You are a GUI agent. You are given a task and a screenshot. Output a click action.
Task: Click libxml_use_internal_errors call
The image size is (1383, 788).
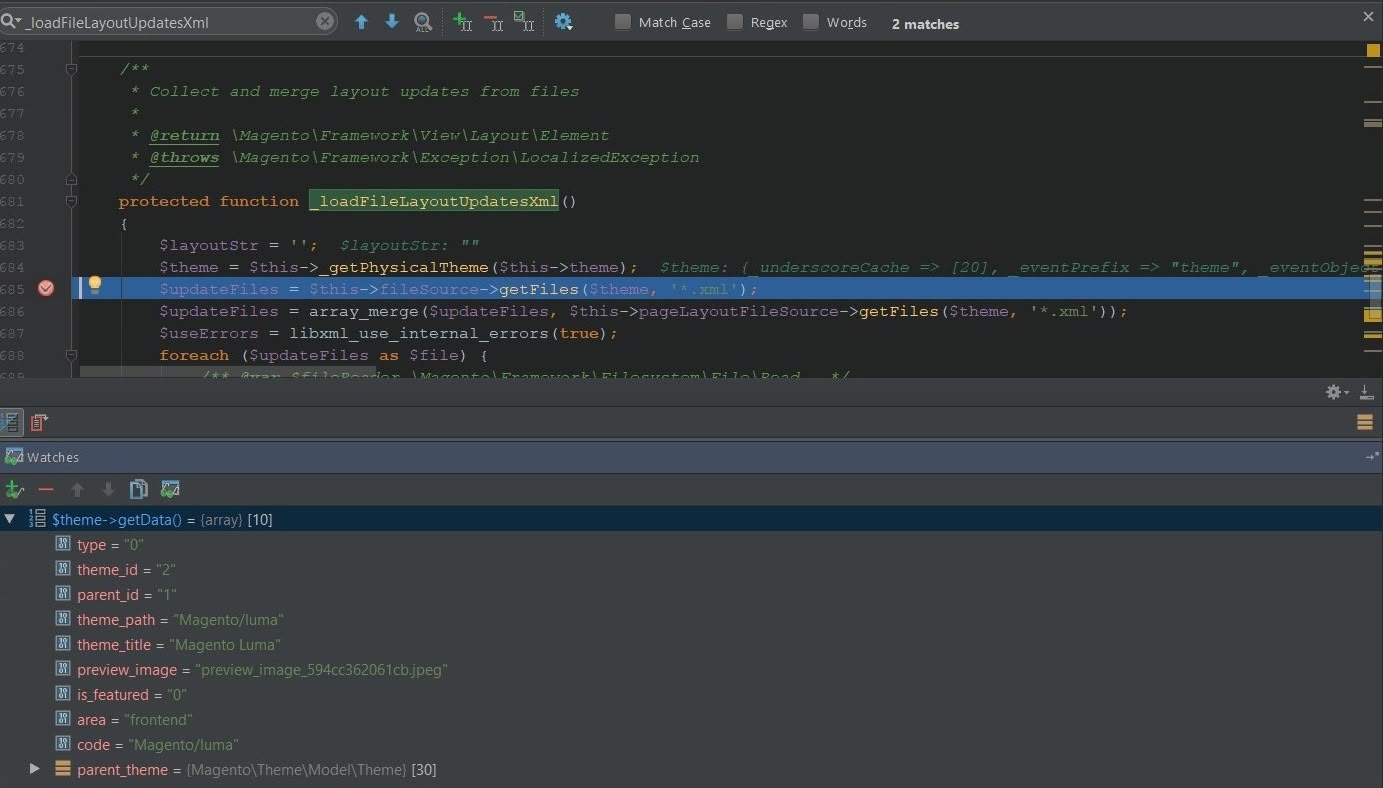pos(419,333)
